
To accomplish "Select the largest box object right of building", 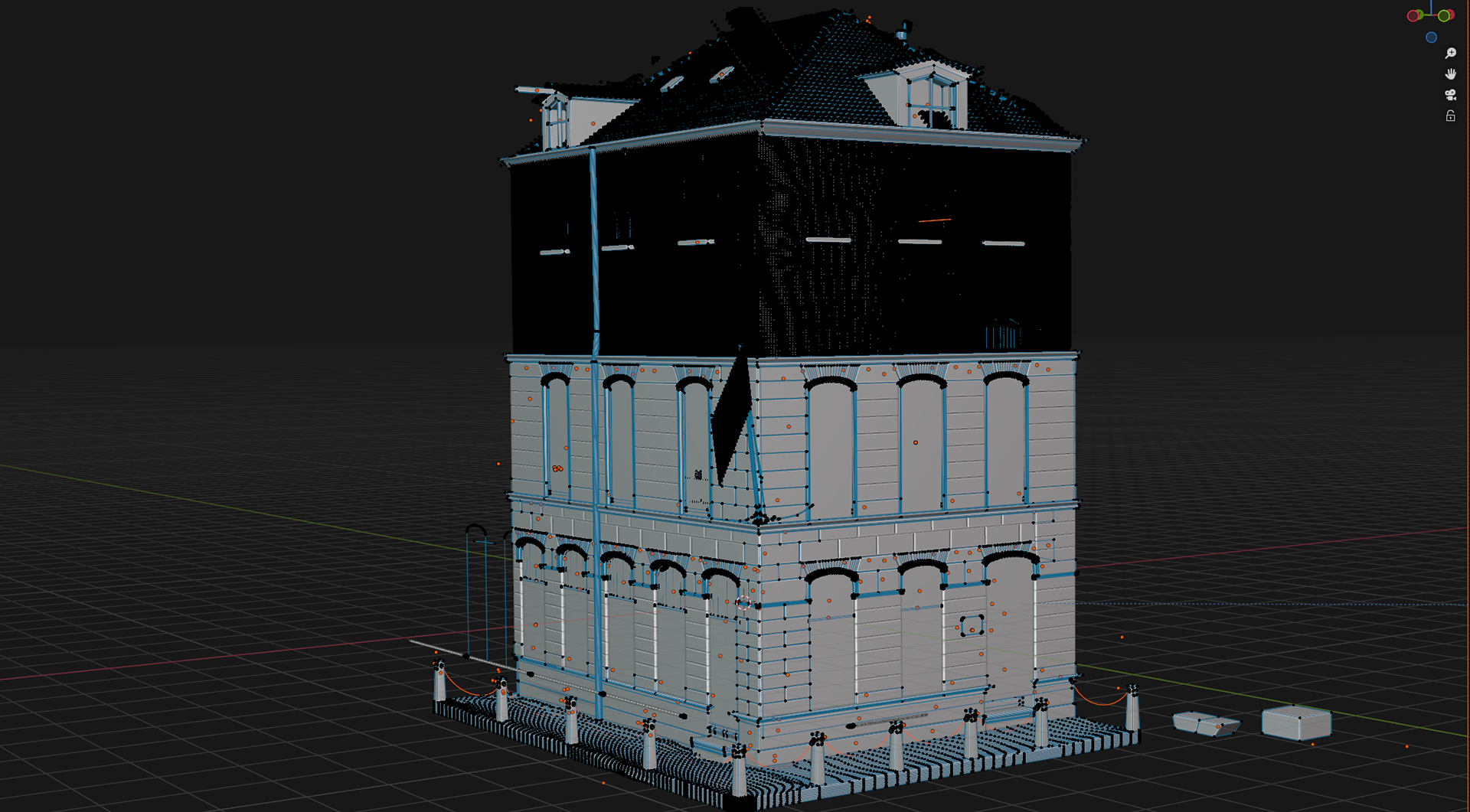I will tap(1296, 723).
